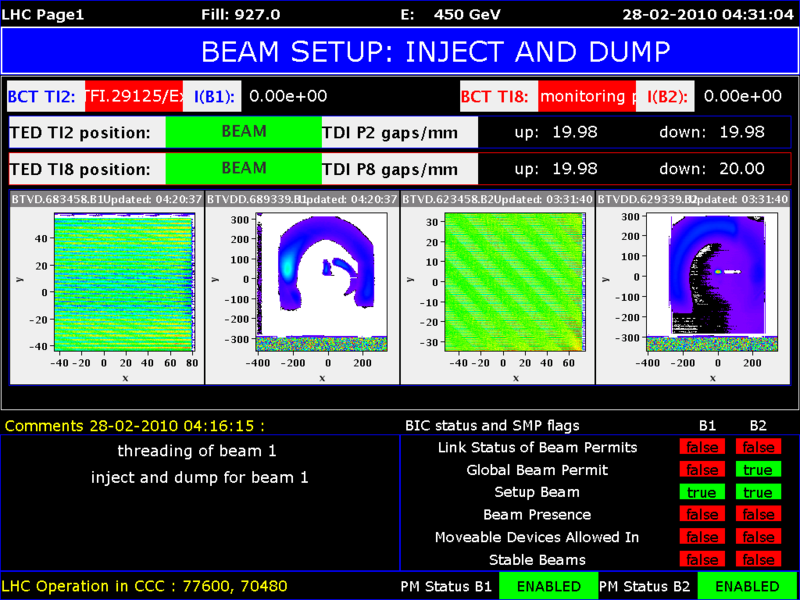Click the PM Status B1 ENABLED indicator
The height and width of the screenshot is (600, 800).
[548, 586]
